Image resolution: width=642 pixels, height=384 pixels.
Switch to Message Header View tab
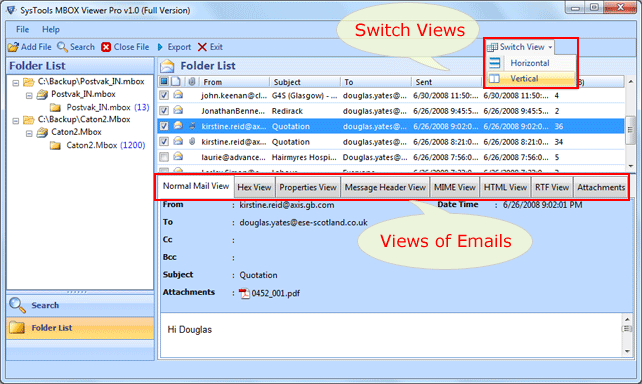point(385,187)
